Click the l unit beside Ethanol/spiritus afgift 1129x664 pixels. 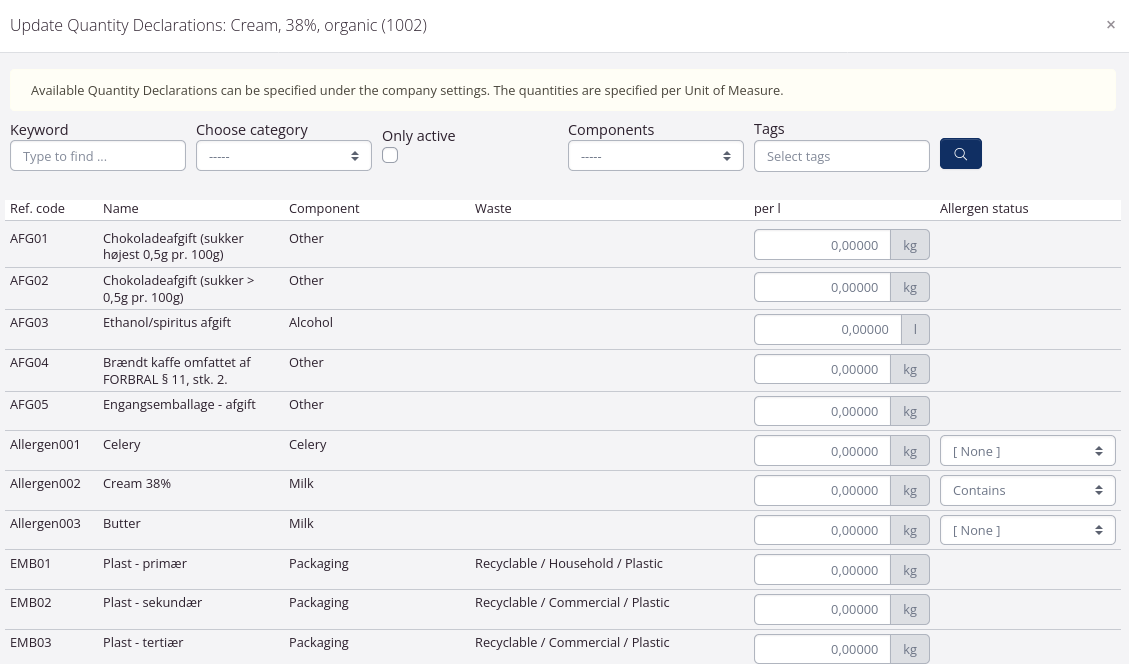pyautogui.click(x=914, y=329)
